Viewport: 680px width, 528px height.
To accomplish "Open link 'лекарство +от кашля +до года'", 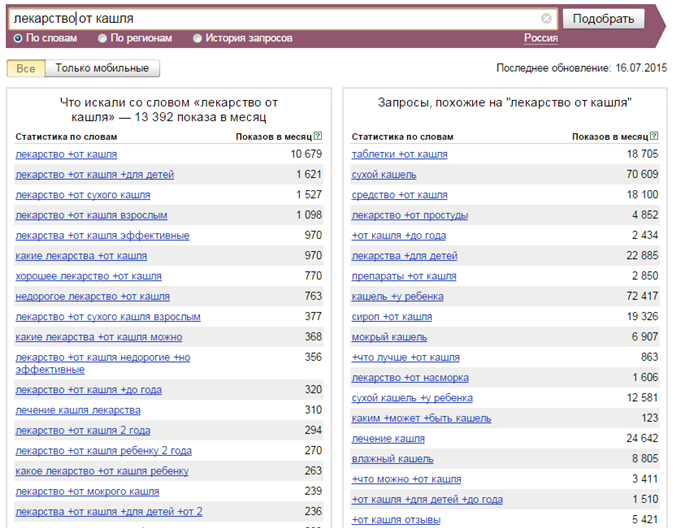I will (88, 390).
